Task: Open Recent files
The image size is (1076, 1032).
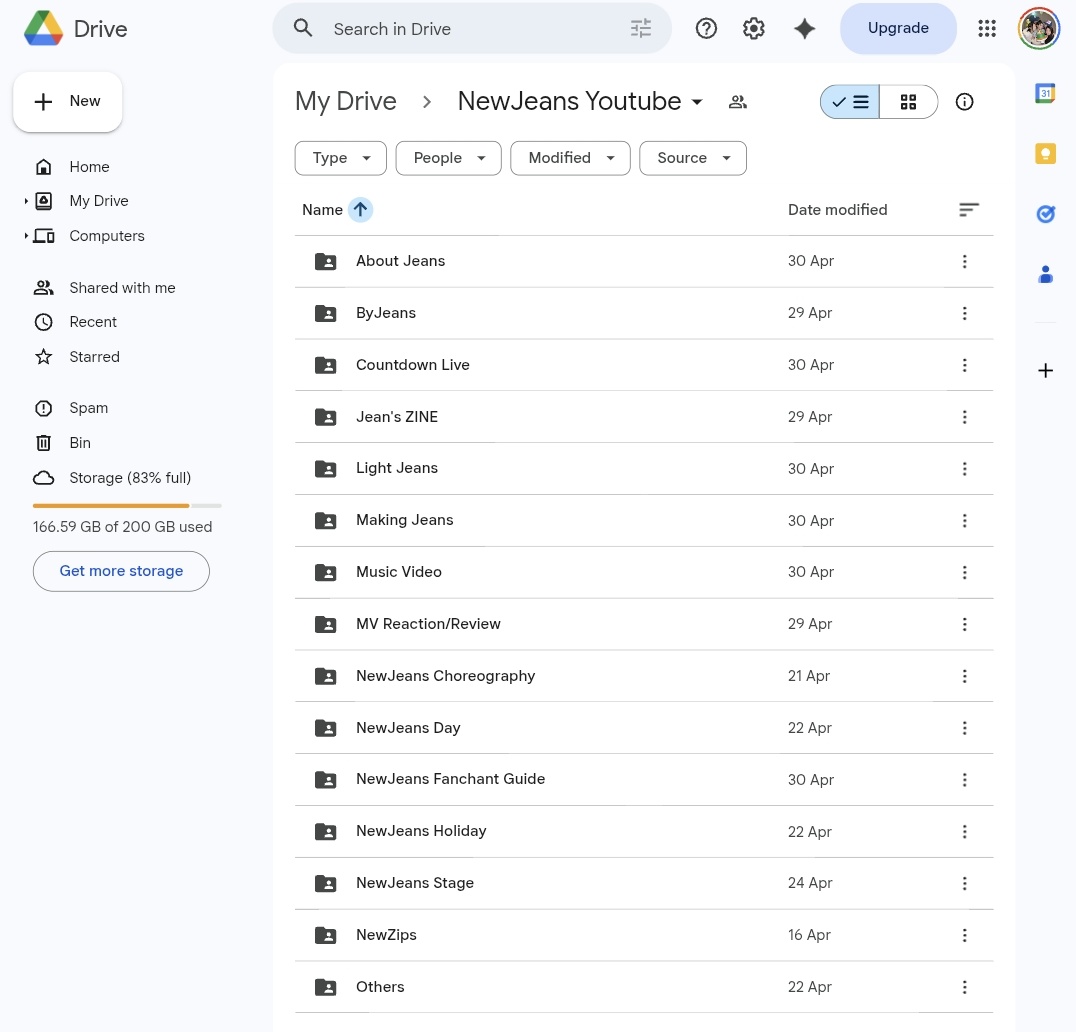Action: pyautogui.click(x=93, y=322)
